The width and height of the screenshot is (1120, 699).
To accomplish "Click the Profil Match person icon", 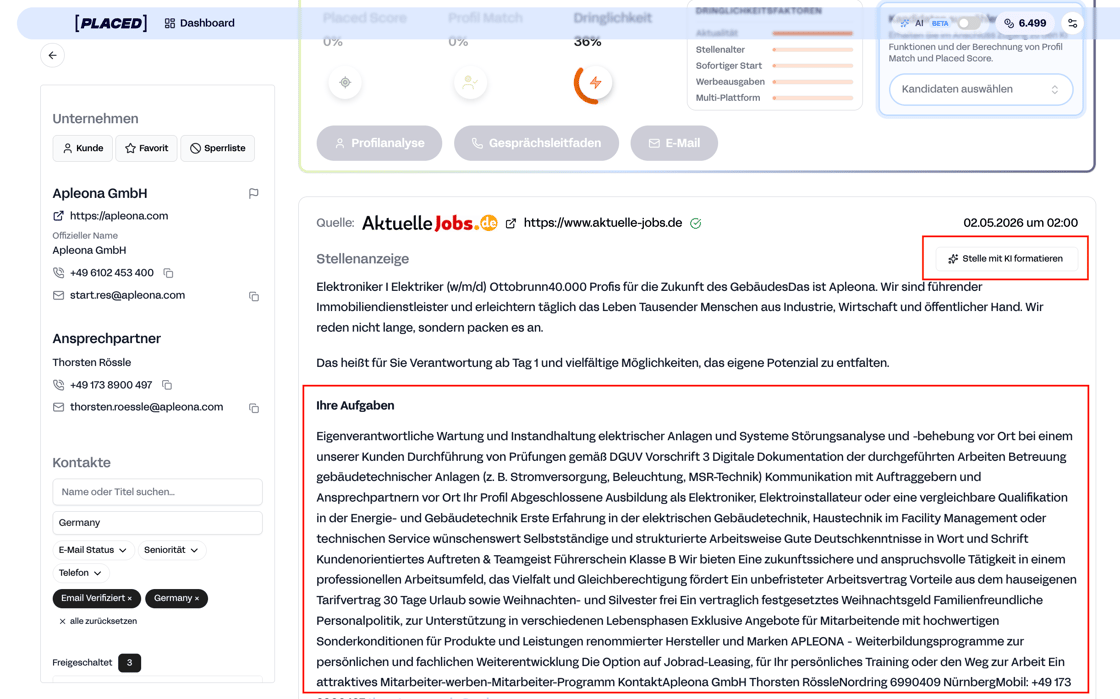I will tap(470, 83).
